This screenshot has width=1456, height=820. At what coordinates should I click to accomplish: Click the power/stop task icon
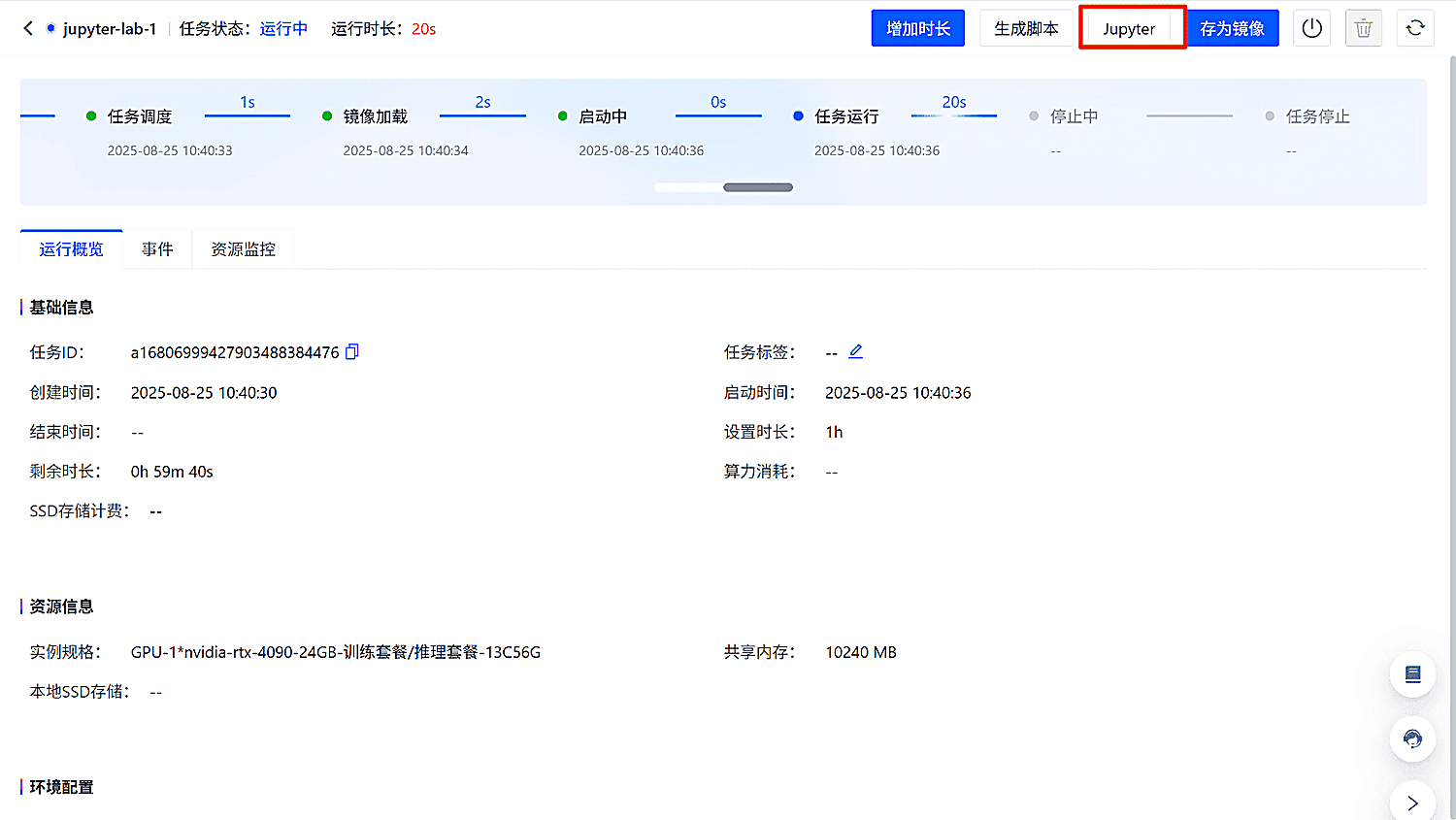click(x=1312, y=28)
